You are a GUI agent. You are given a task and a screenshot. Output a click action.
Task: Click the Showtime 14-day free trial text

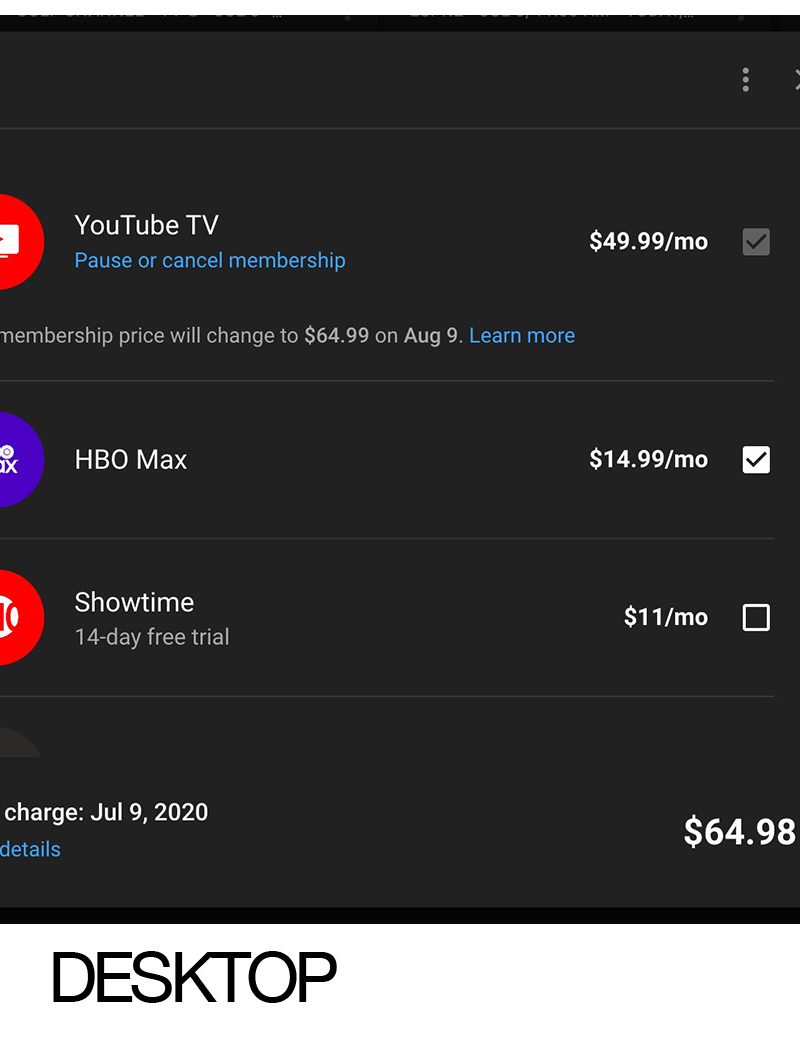[x=152, y=637]
